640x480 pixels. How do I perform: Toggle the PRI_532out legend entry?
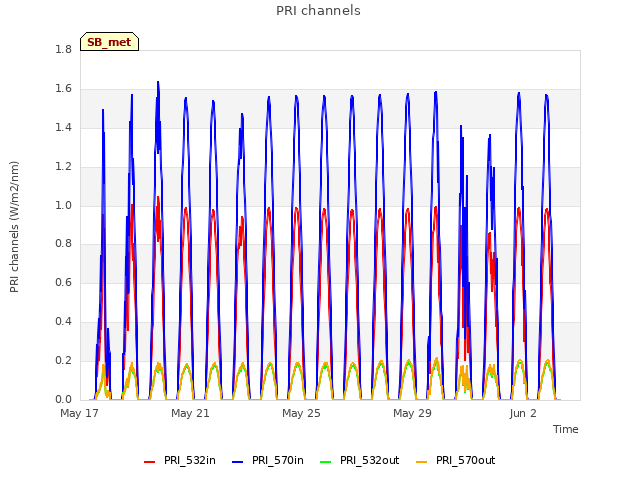click(x=360, y=460)
